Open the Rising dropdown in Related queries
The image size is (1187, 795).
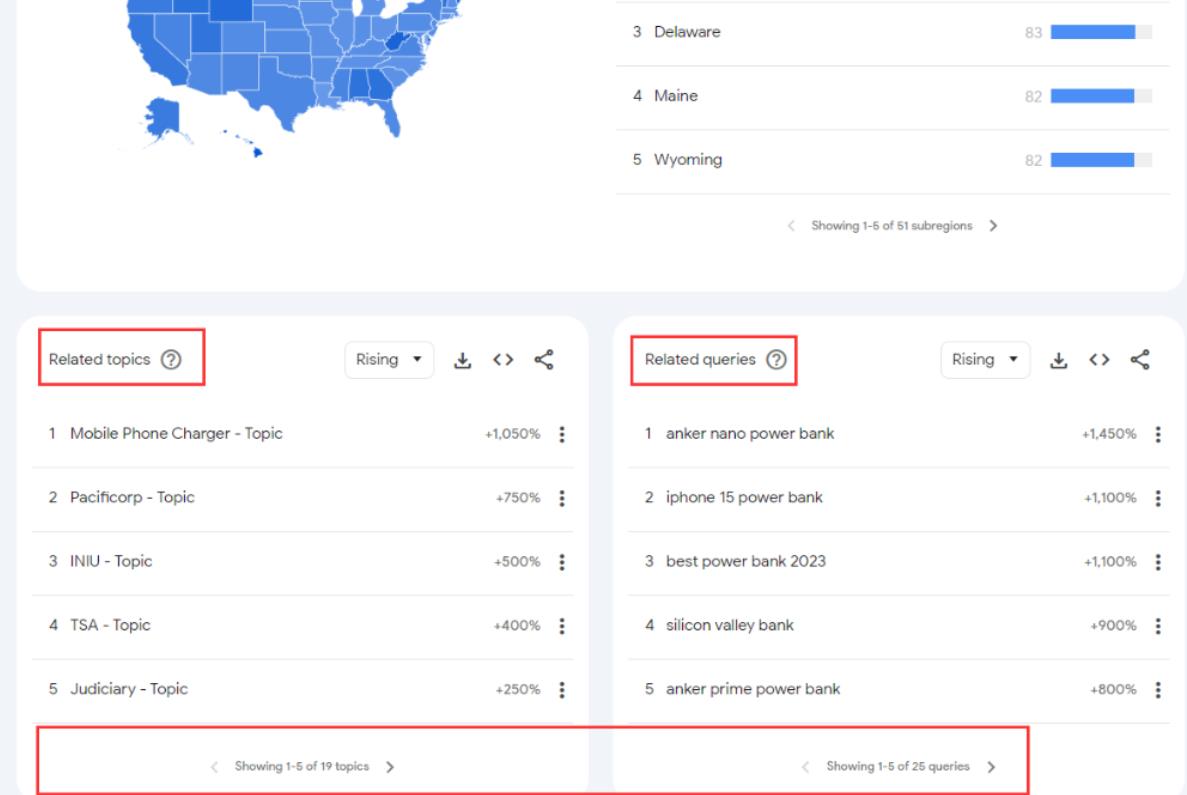tap(986, 359)
